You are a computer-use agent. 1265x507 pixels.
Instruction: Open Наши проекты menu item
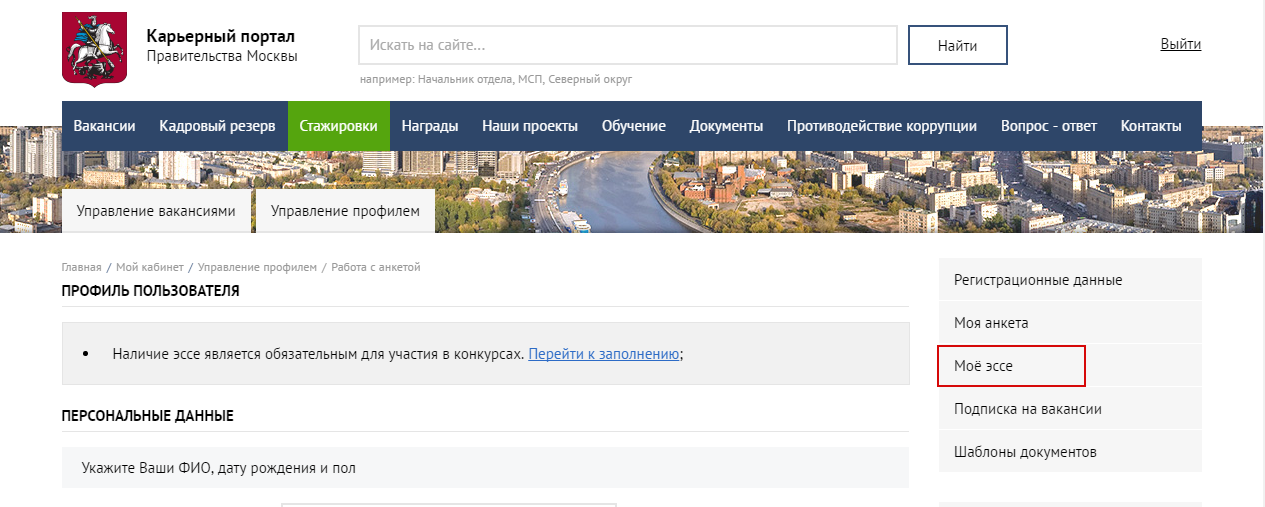coord(530,126)
